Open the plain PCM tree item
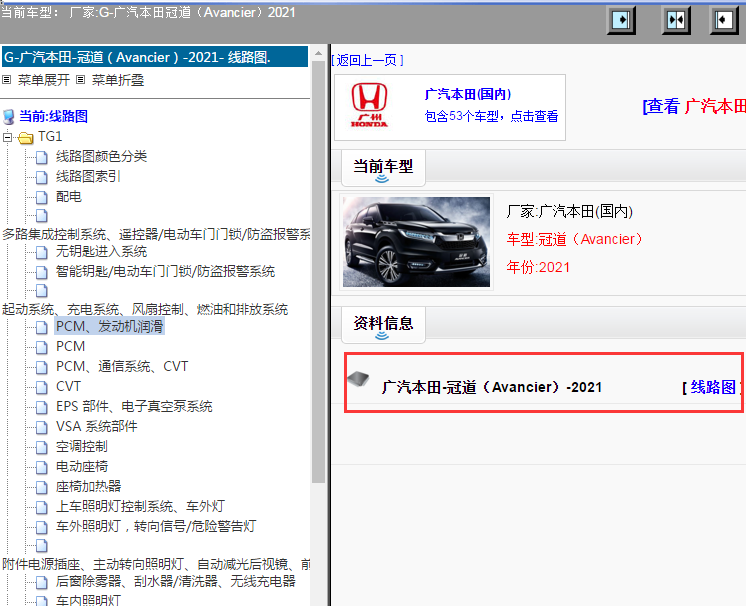This screenshot has height=606, width=746. (x=70, y=346)
